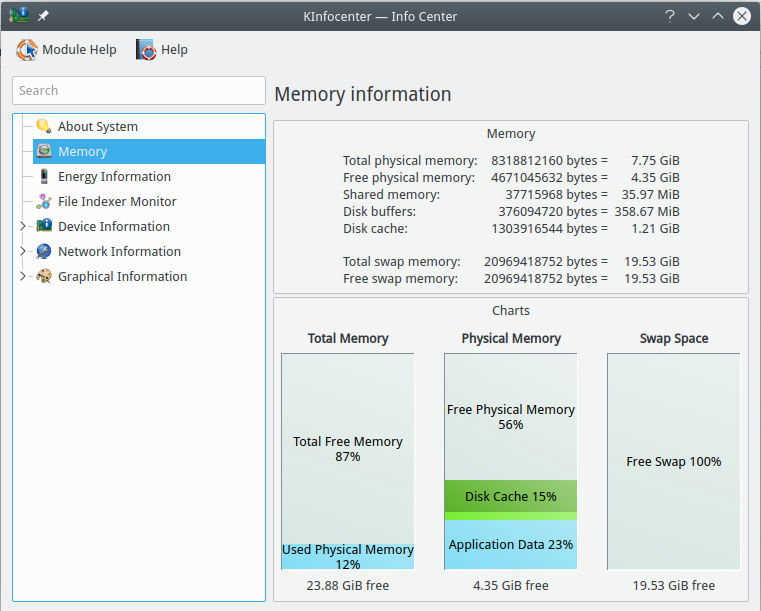Viewport: 761px width, 611px height.
Task: Click the Disk Cache 15% green segment
Action: pos(511,496)
